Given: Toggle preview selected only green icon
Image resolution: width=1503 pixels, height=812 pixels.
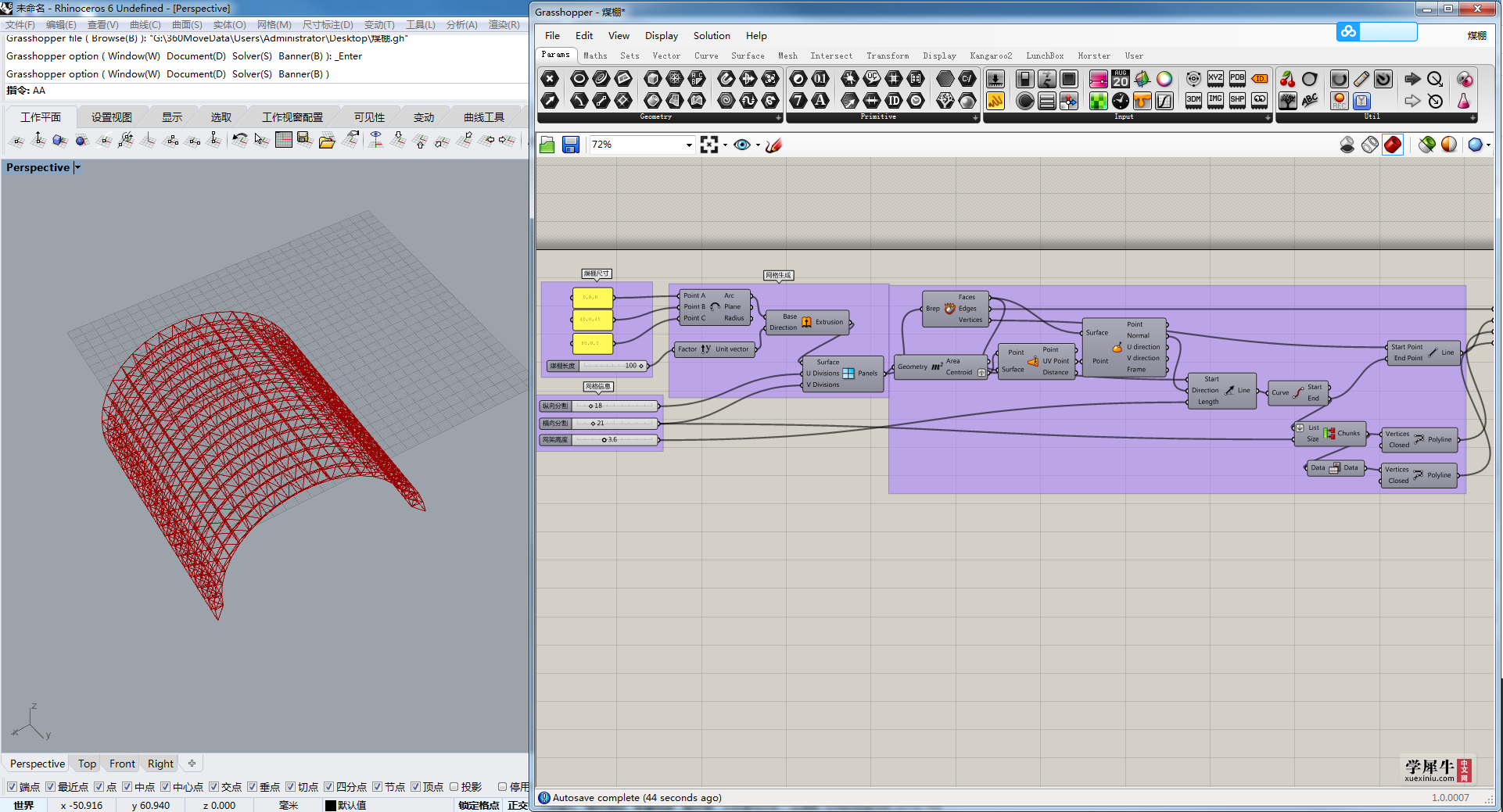Looking at the screenshot, I should click(x=1427, y=145).
